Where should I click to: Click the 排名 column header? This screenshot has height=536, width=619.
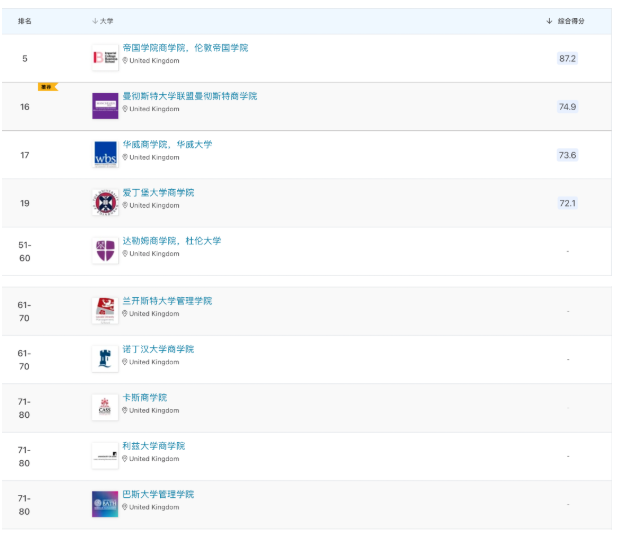[x=24, y=21]
